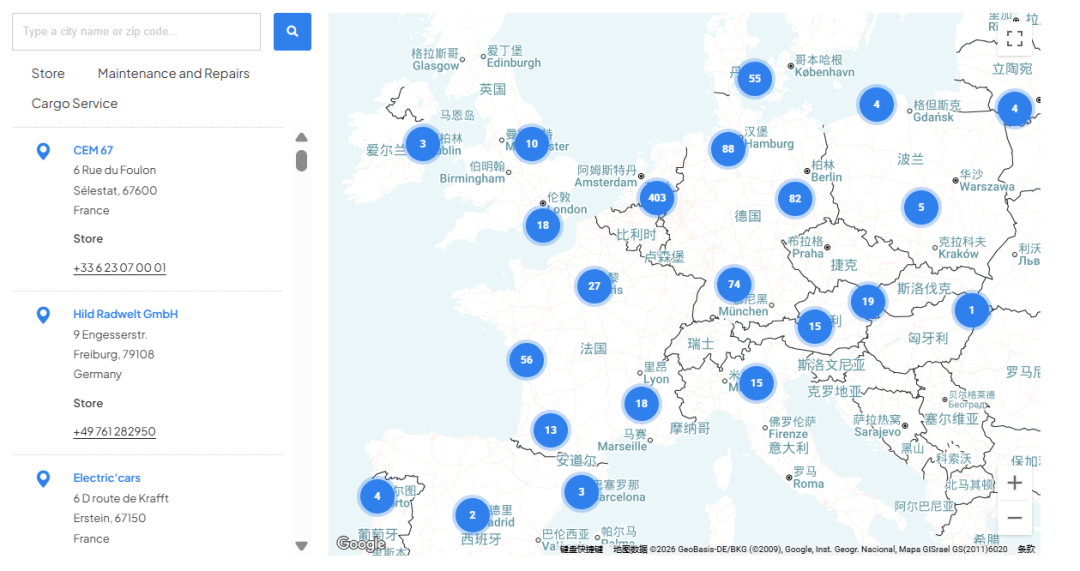Viewport: 1080px width, 571px height.
Task: Open the 82 cluster near Berlin
Action: click(x=795, y=198)
